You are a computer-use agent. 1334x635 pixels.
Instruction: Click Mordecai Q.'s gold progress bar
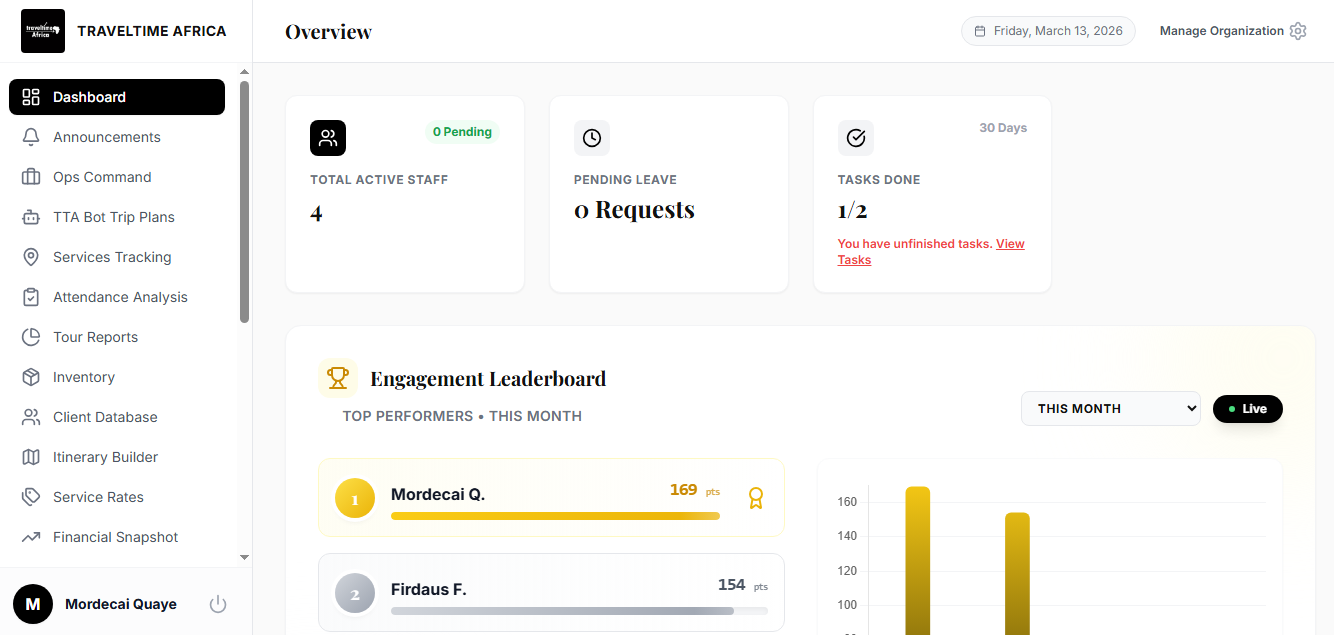click(x=555, y=516)
